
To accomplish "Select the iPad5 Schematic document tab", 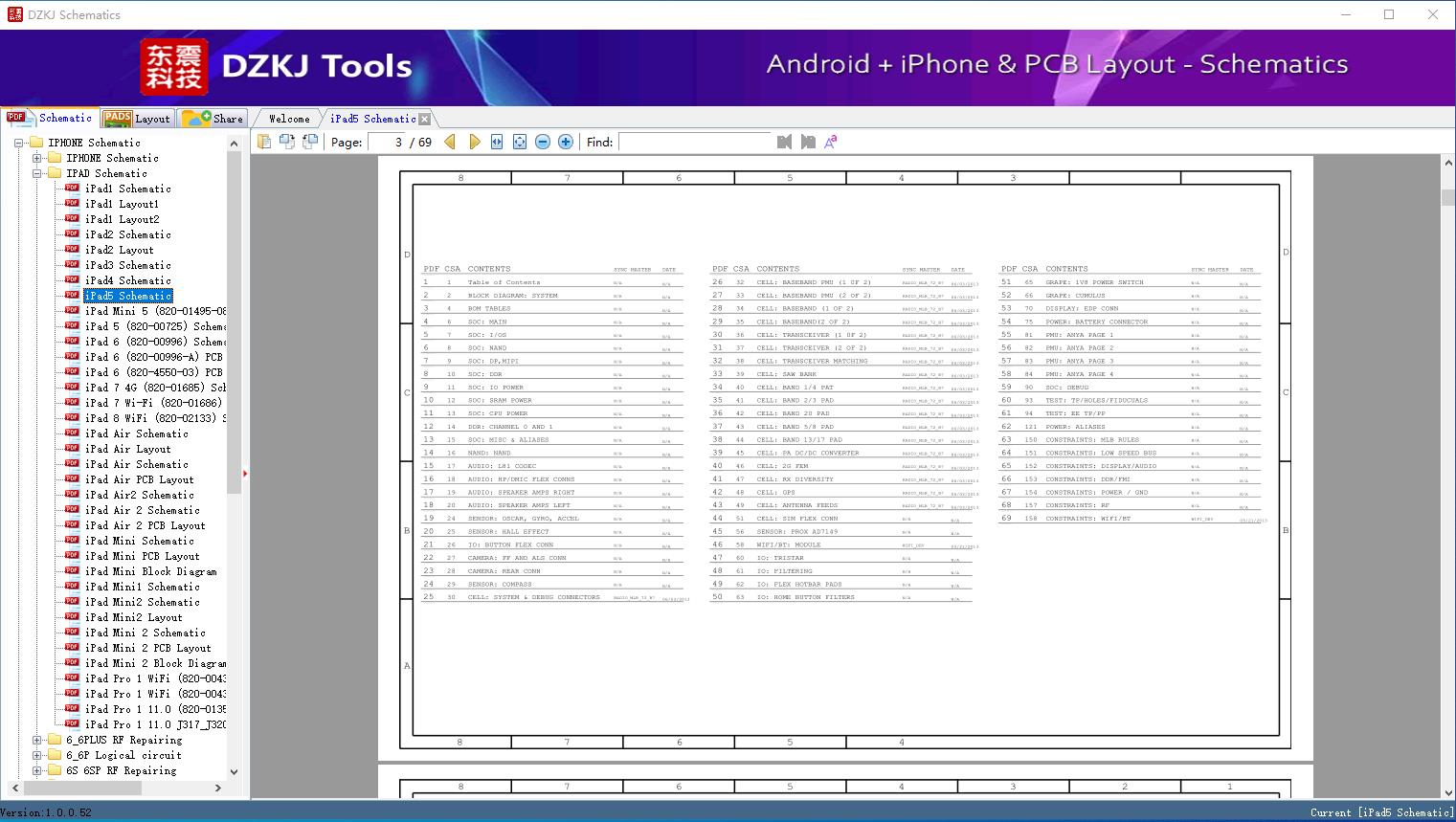I will click(372, 119).
